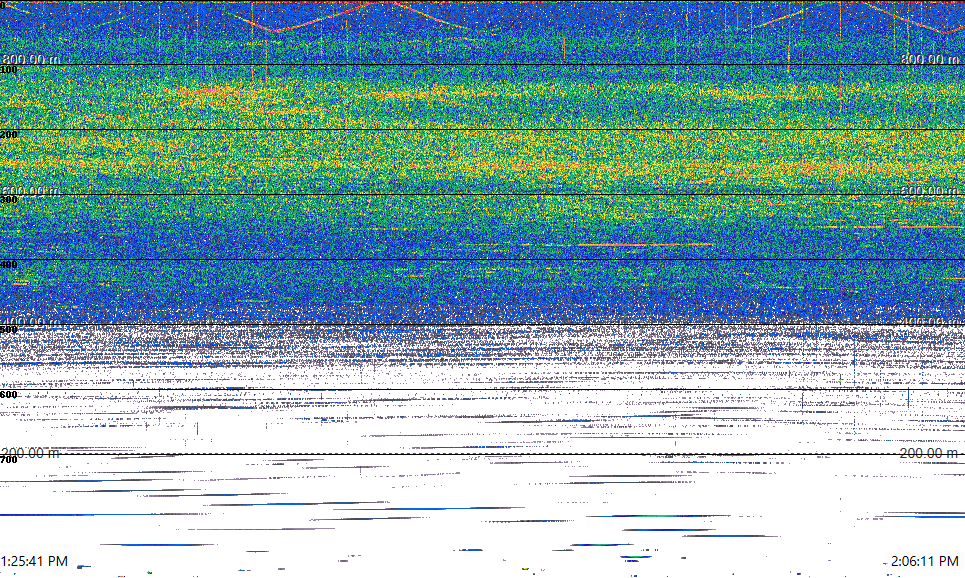
Task: Select the 300 depth gridline label
Action: coord(9,200)
